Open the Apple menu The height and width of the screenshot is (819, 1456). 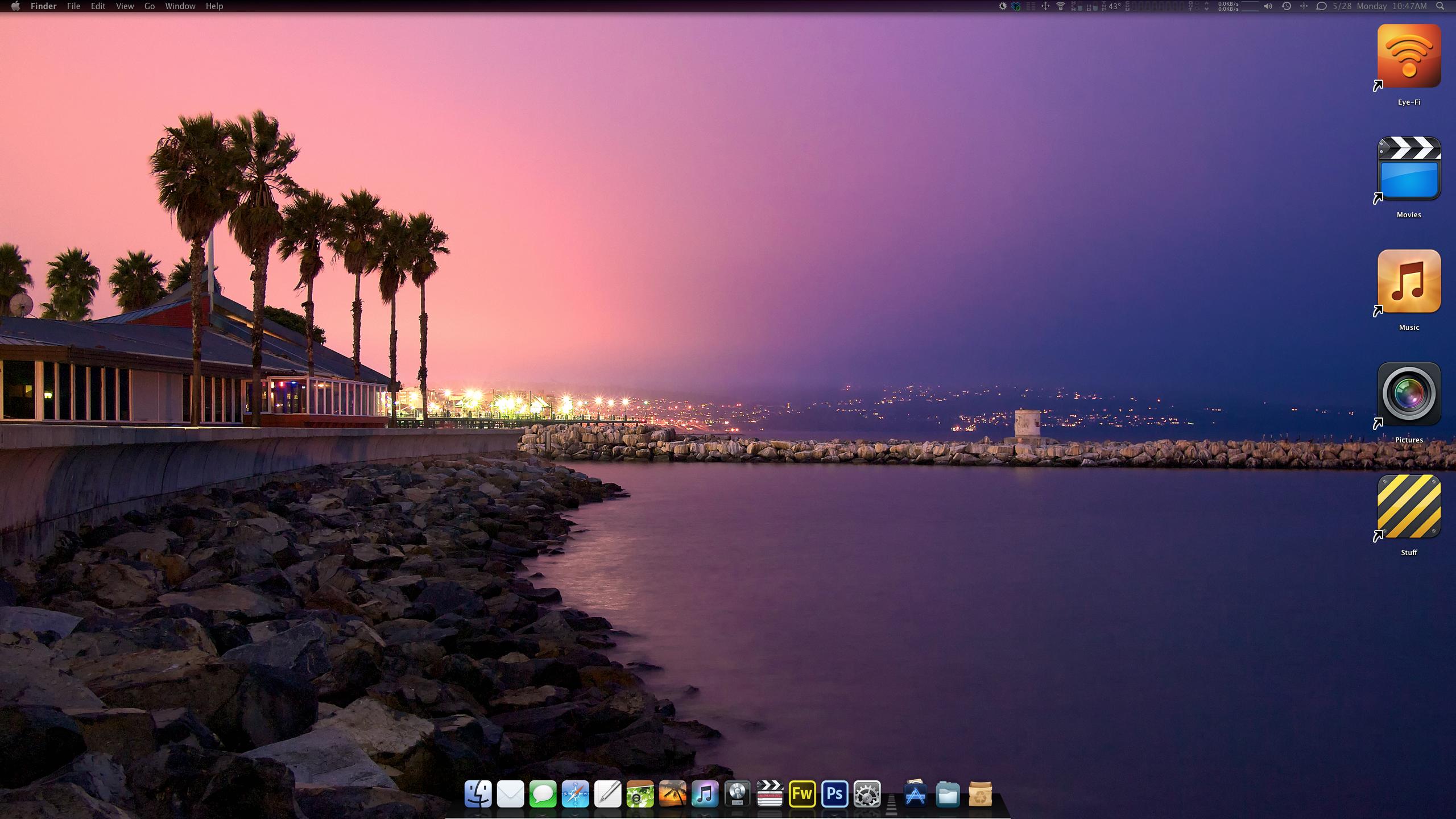[15, 6]
